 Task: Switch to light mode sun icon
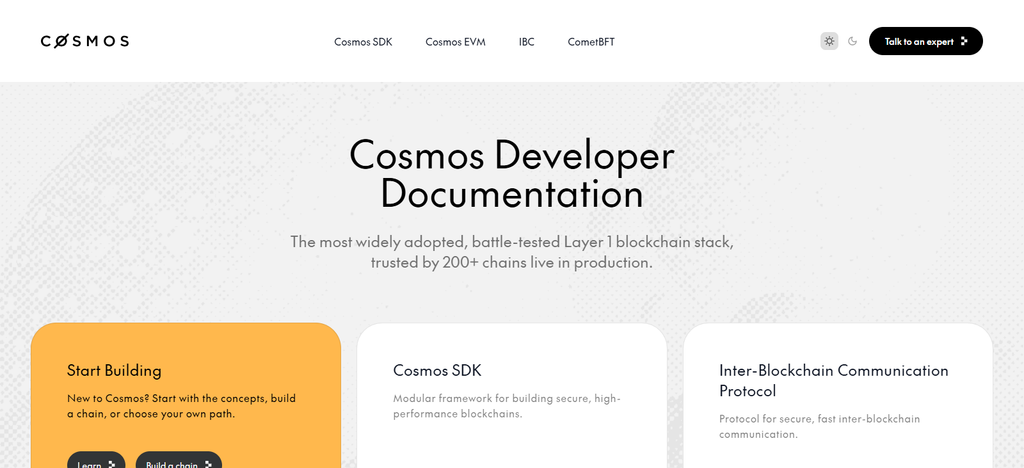click(x=829, y=41)
